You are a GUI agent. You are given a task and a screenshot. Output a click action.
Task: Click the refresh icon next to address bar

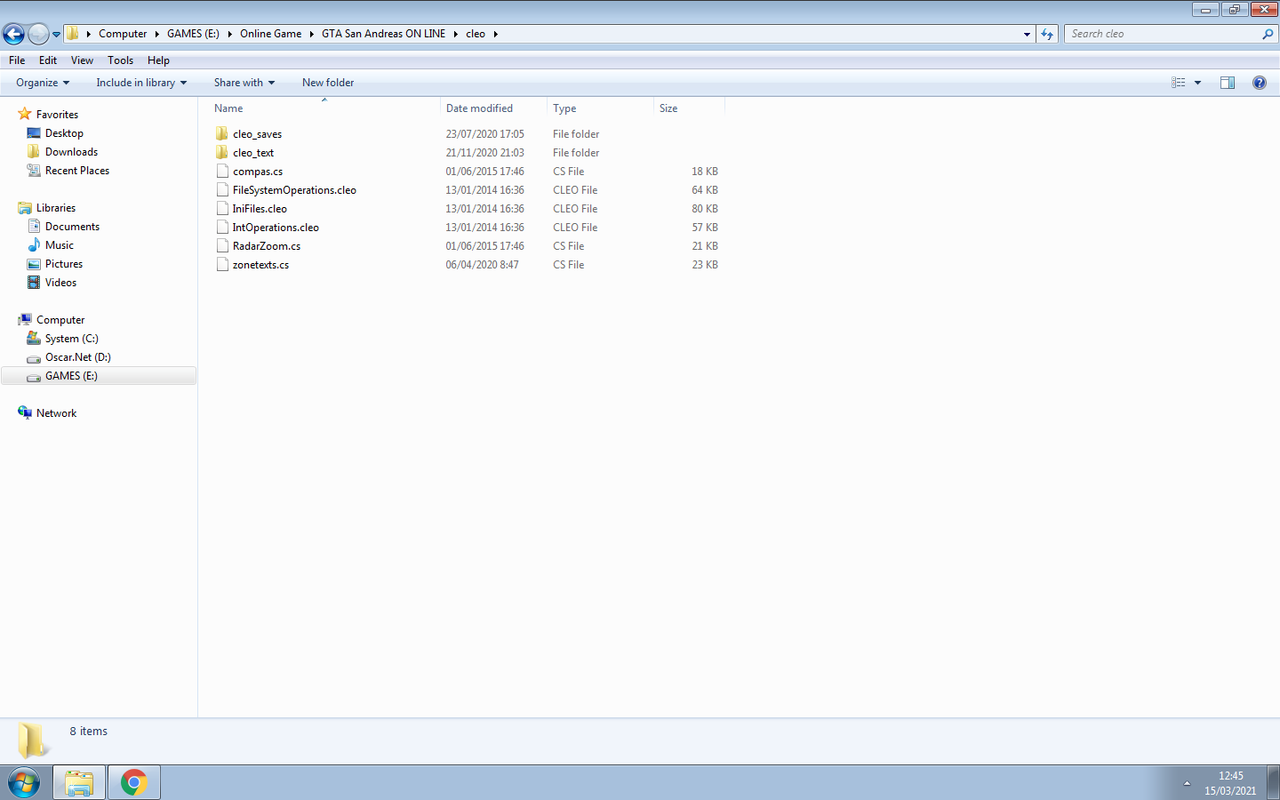1047,34
